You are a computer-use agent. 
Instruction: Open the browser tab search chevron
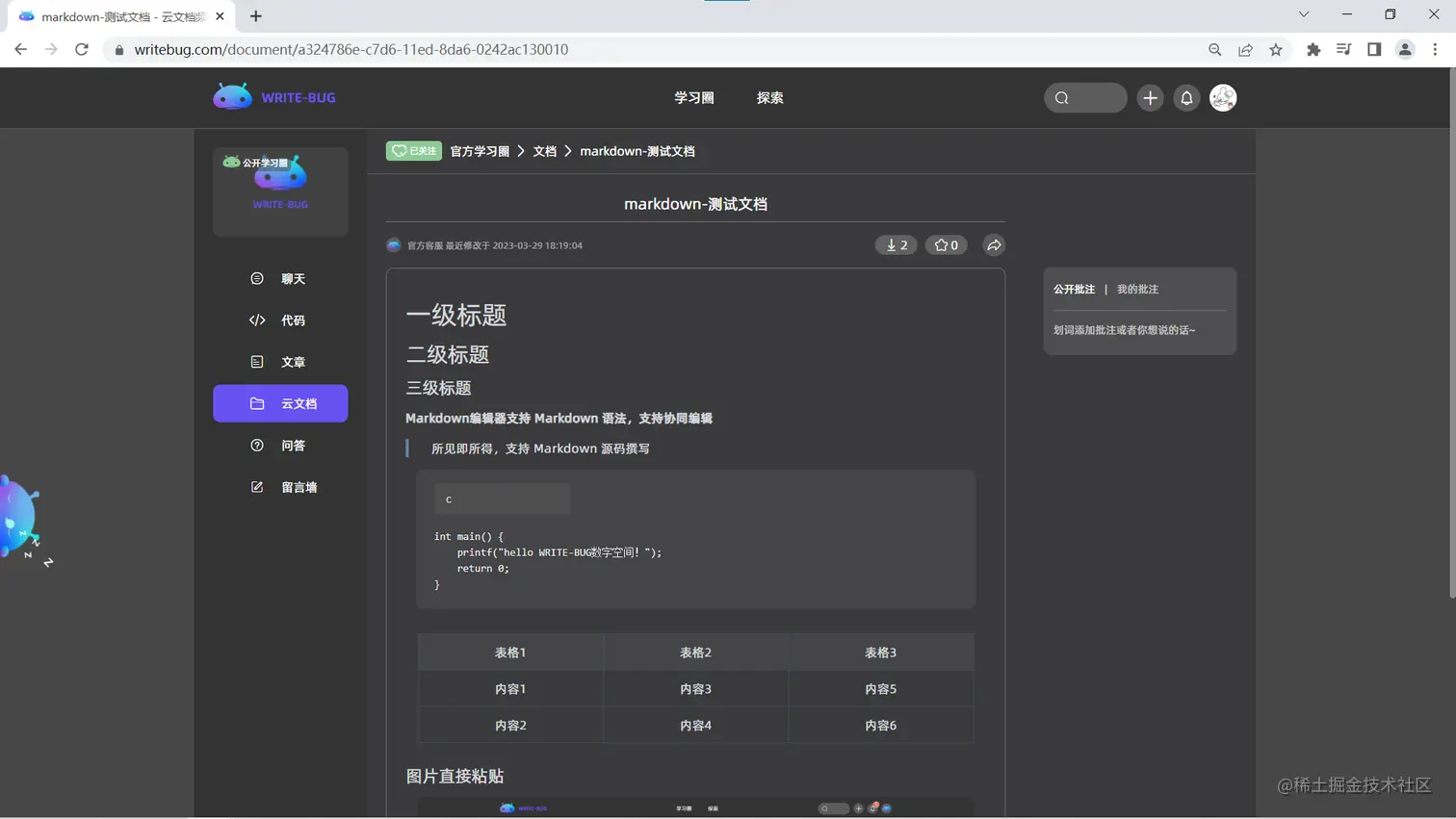tap(1303, 15)
